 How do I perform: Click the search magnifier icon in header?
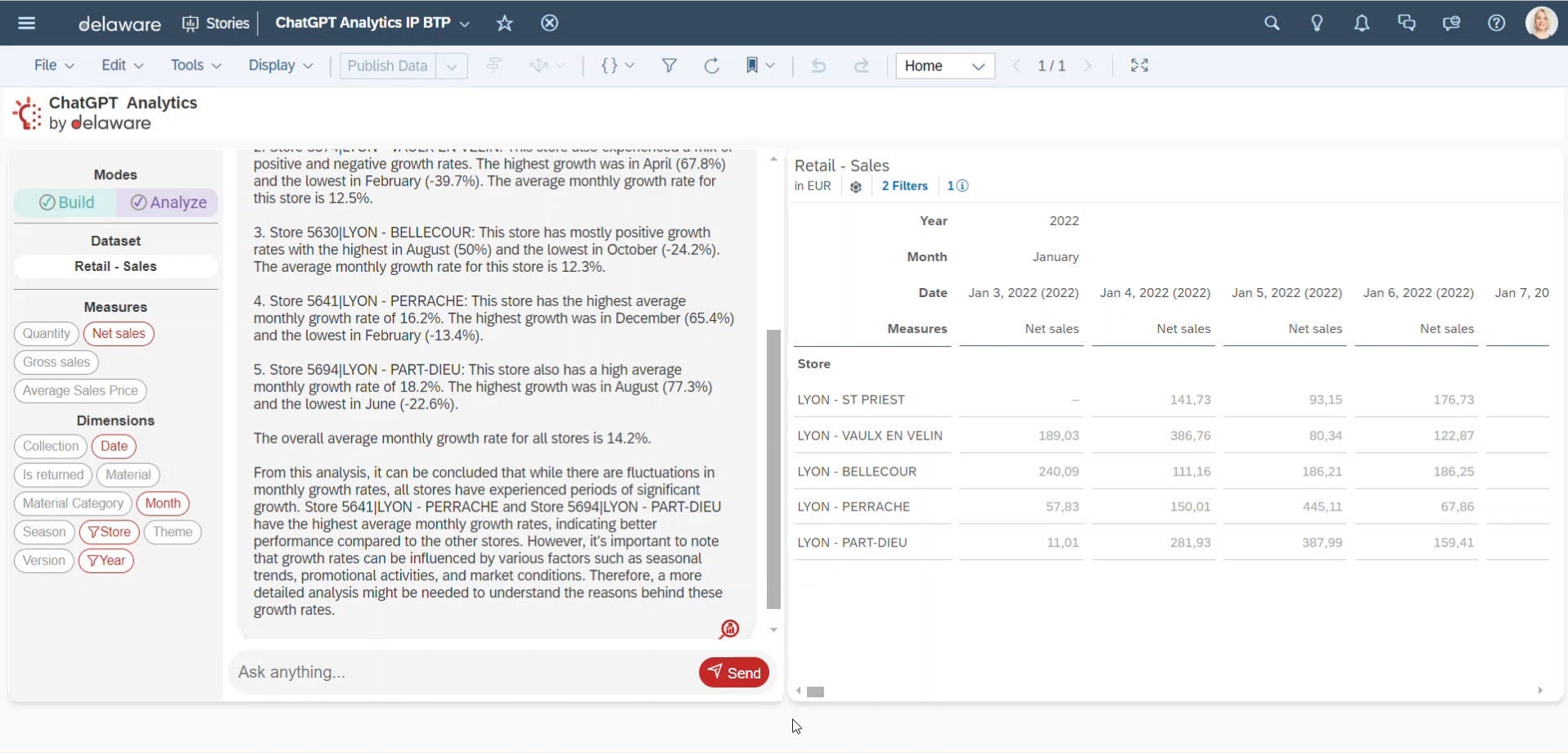[x=1271, y=23]
